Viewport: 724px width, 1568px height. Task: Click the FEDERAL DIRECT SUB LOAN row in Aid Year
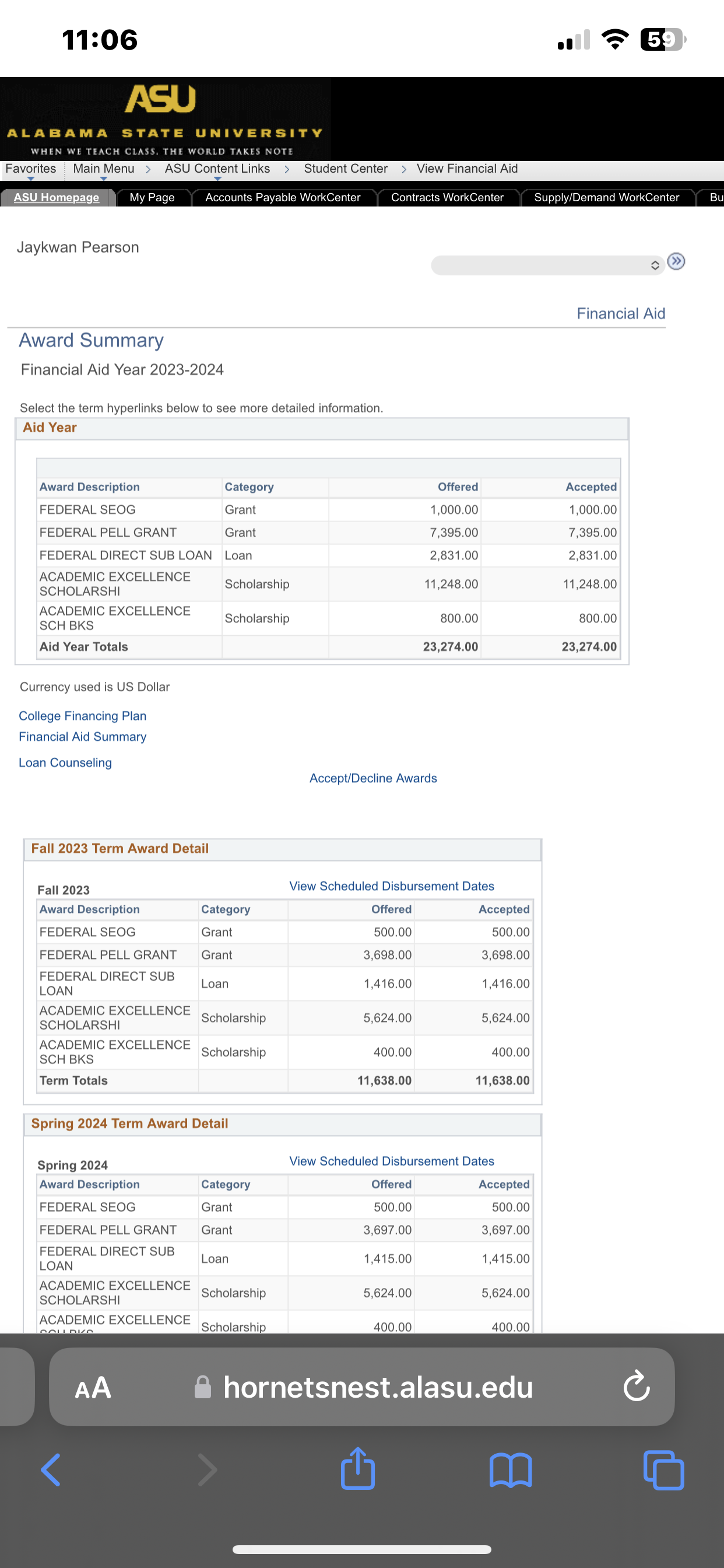click(329, 555)
